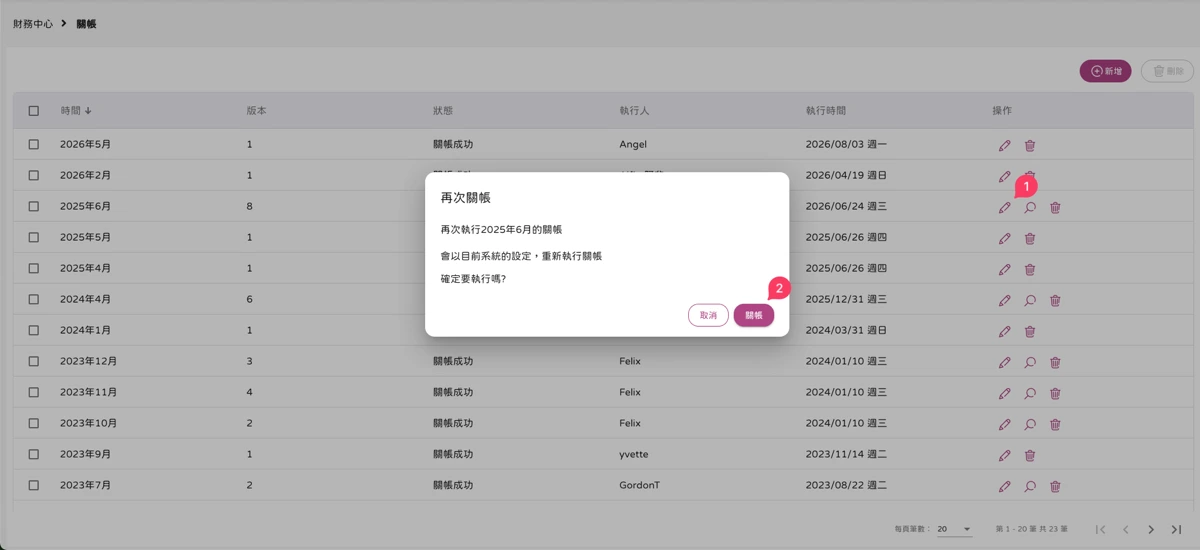Click trash icon in 2025年6月 row
The height and width of the screenshot is (550, 1200).
(x=1055, y=207)
